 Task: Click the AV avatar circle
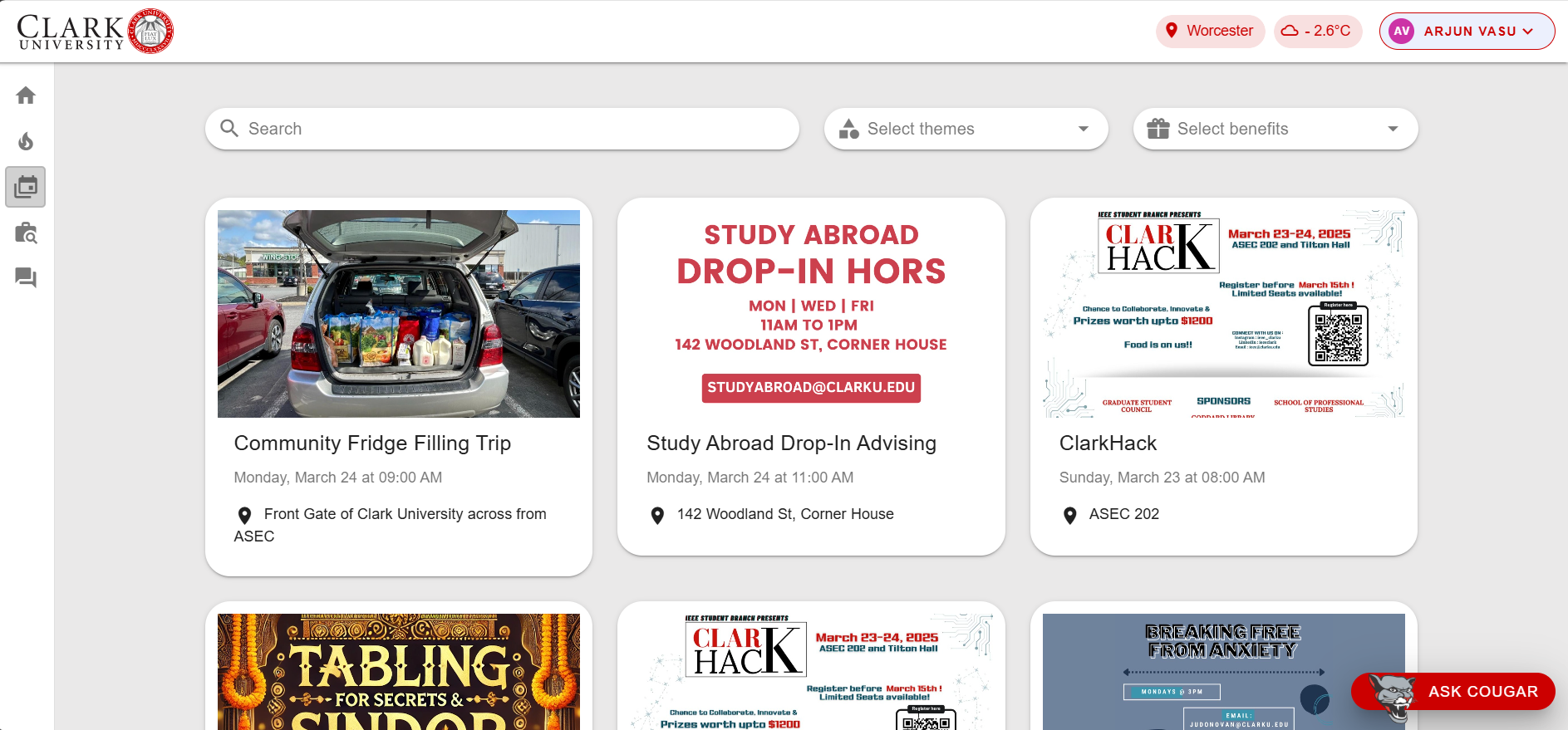pyautogui.click(x=1402, y=32)
